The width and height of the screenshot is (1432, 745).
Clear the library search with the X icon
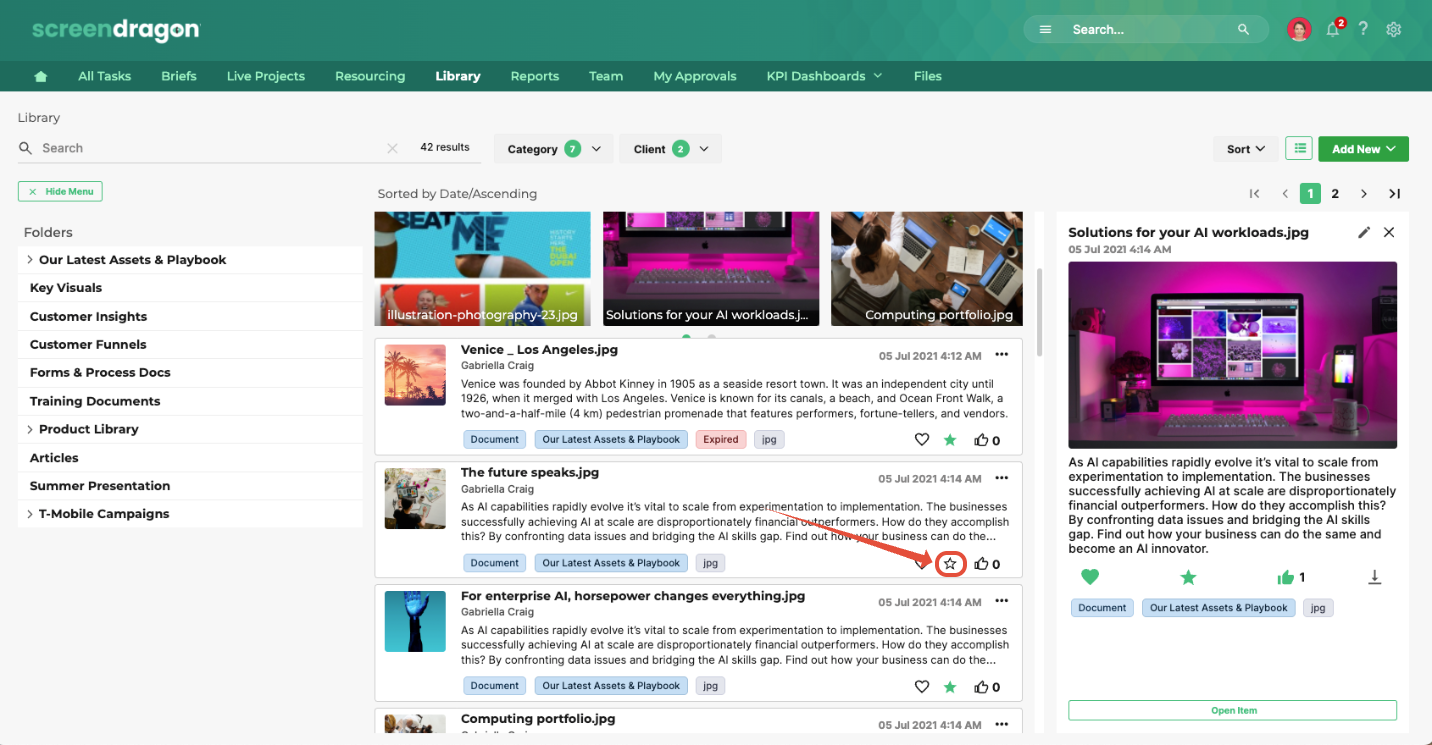[x=392, y=148]
